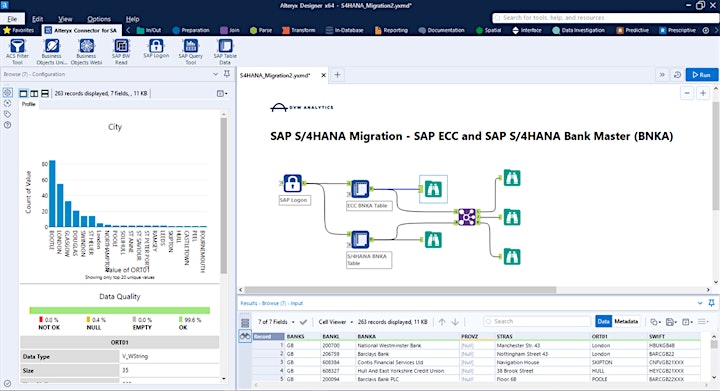
Task: Open the new window dropdown in Results
Action: [x=686, y=322]
